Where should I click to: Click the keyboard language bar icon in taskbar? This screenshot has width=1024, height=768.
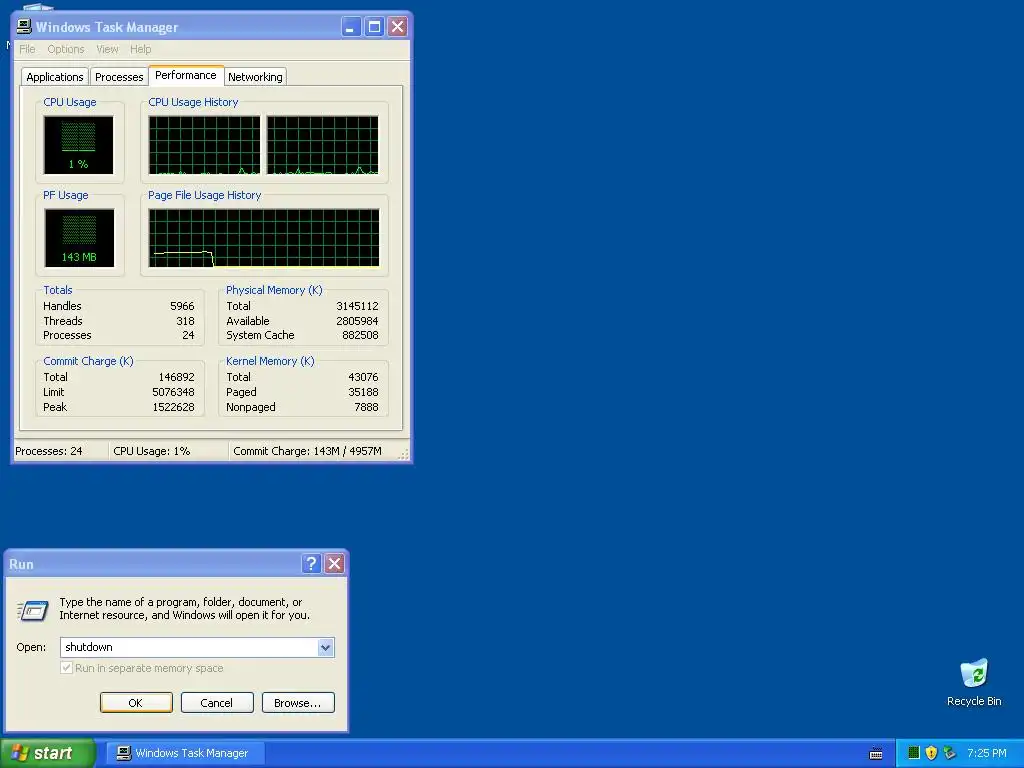(876, 754)
